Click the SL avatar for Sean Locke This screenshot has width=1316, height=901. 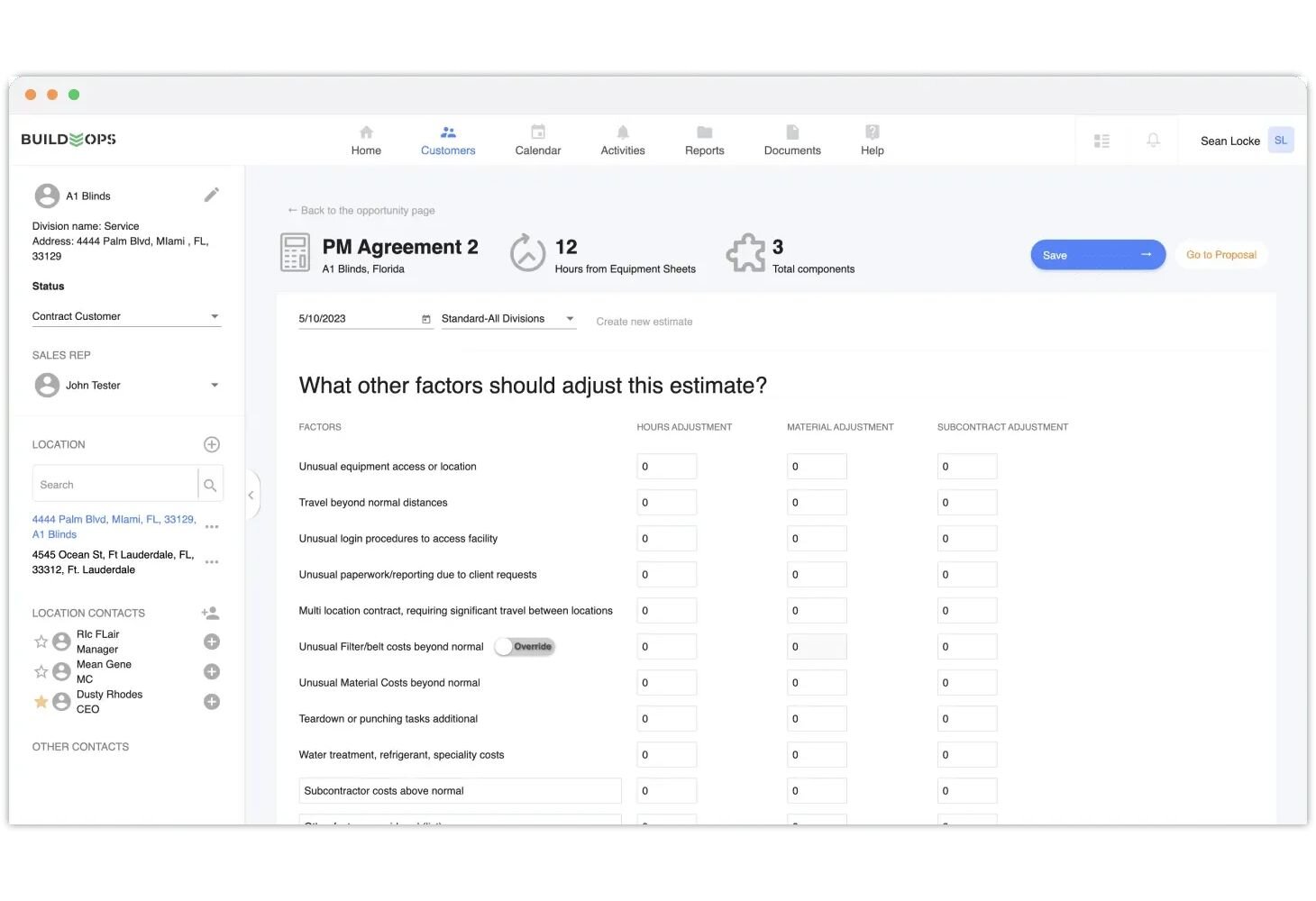1281,140
